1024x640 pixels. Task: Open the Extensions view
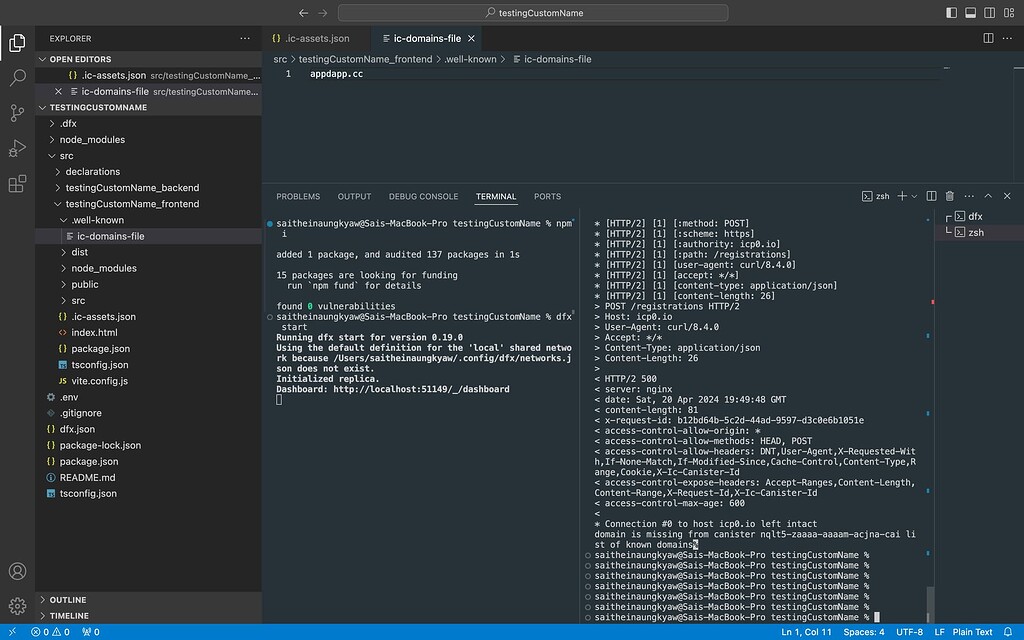point(17,185)
